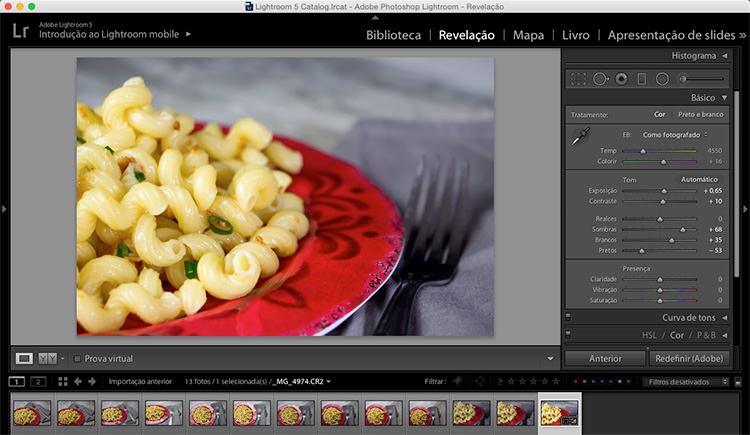
Task: Click the Anterior button
Action: click(x=605, y=358)
